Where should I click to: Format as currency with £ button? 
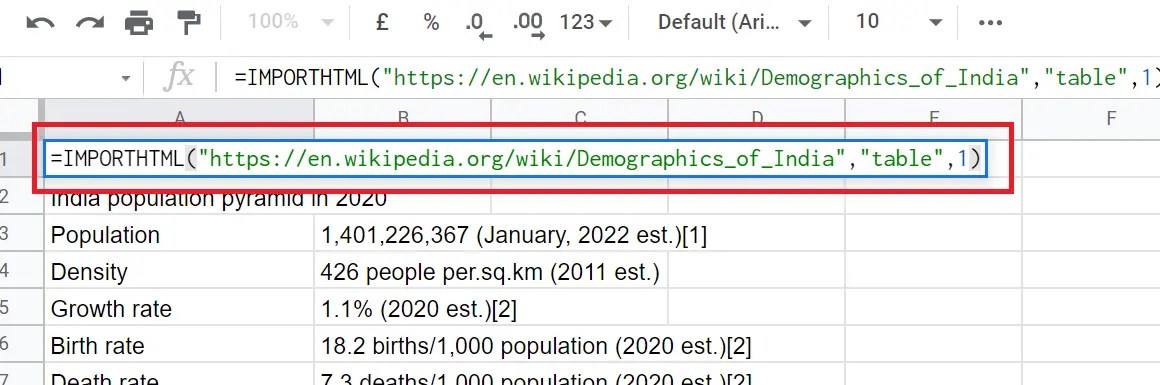click(382, 22)
